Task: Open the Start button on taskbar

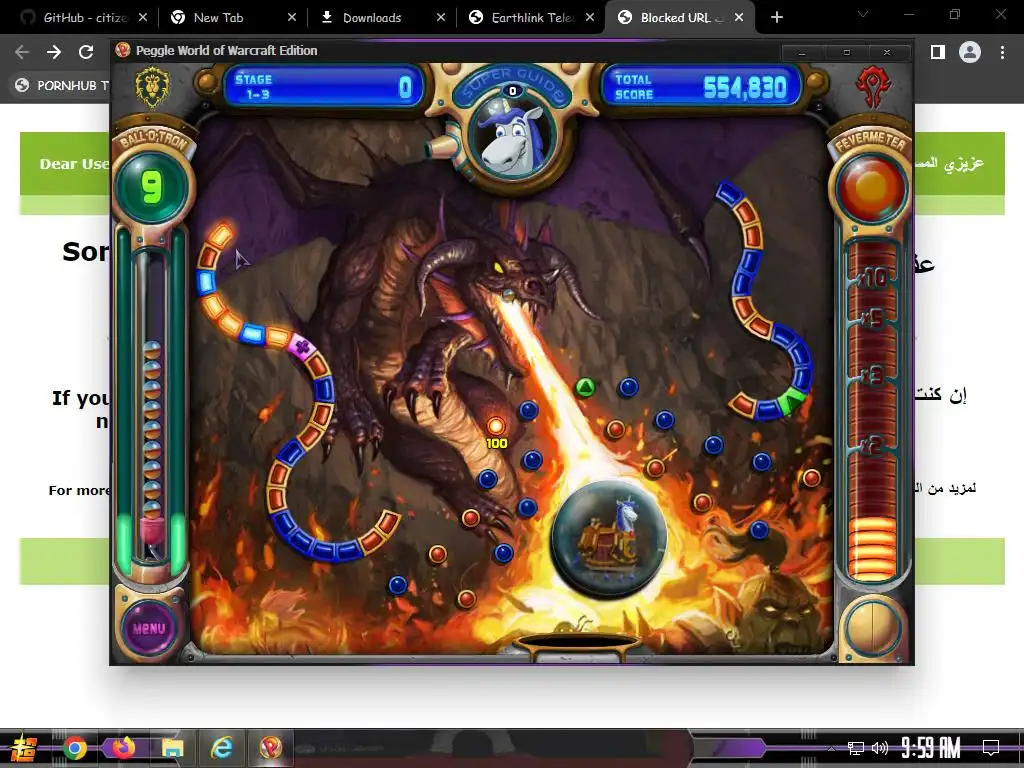Action: coord(24,748)
